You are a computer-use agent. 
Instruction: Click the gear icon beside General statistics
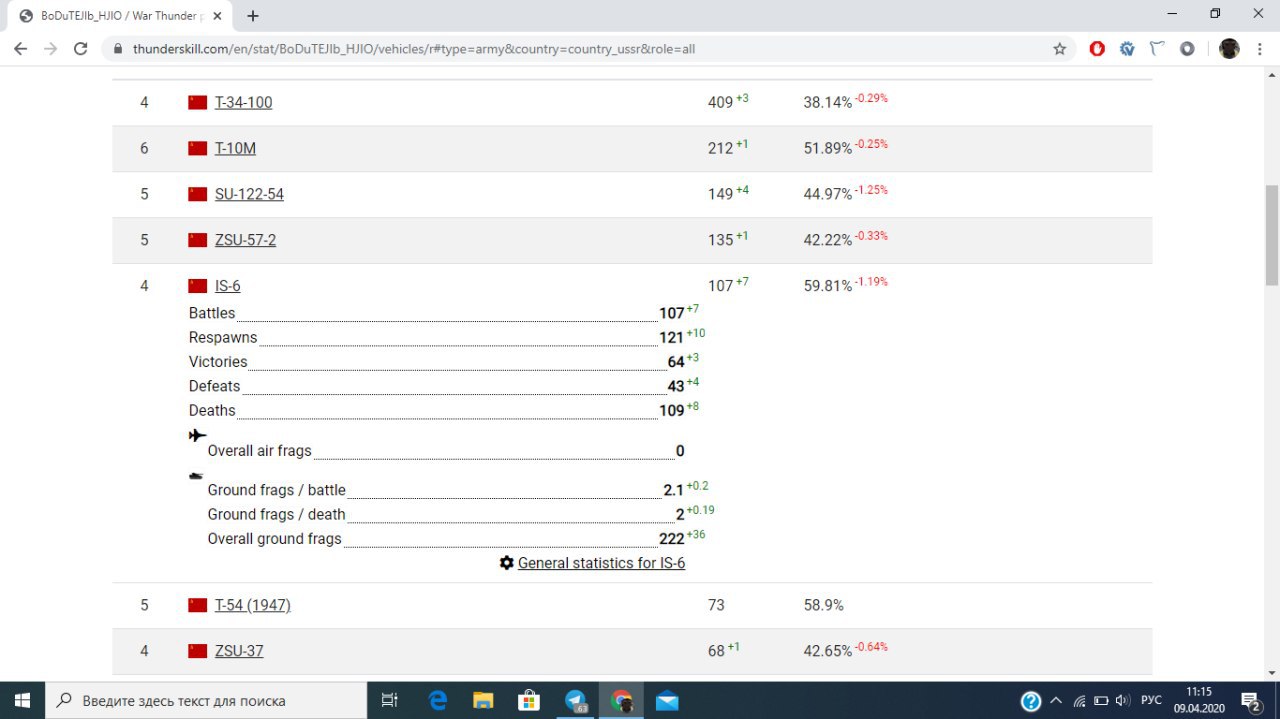click(507, 563)
